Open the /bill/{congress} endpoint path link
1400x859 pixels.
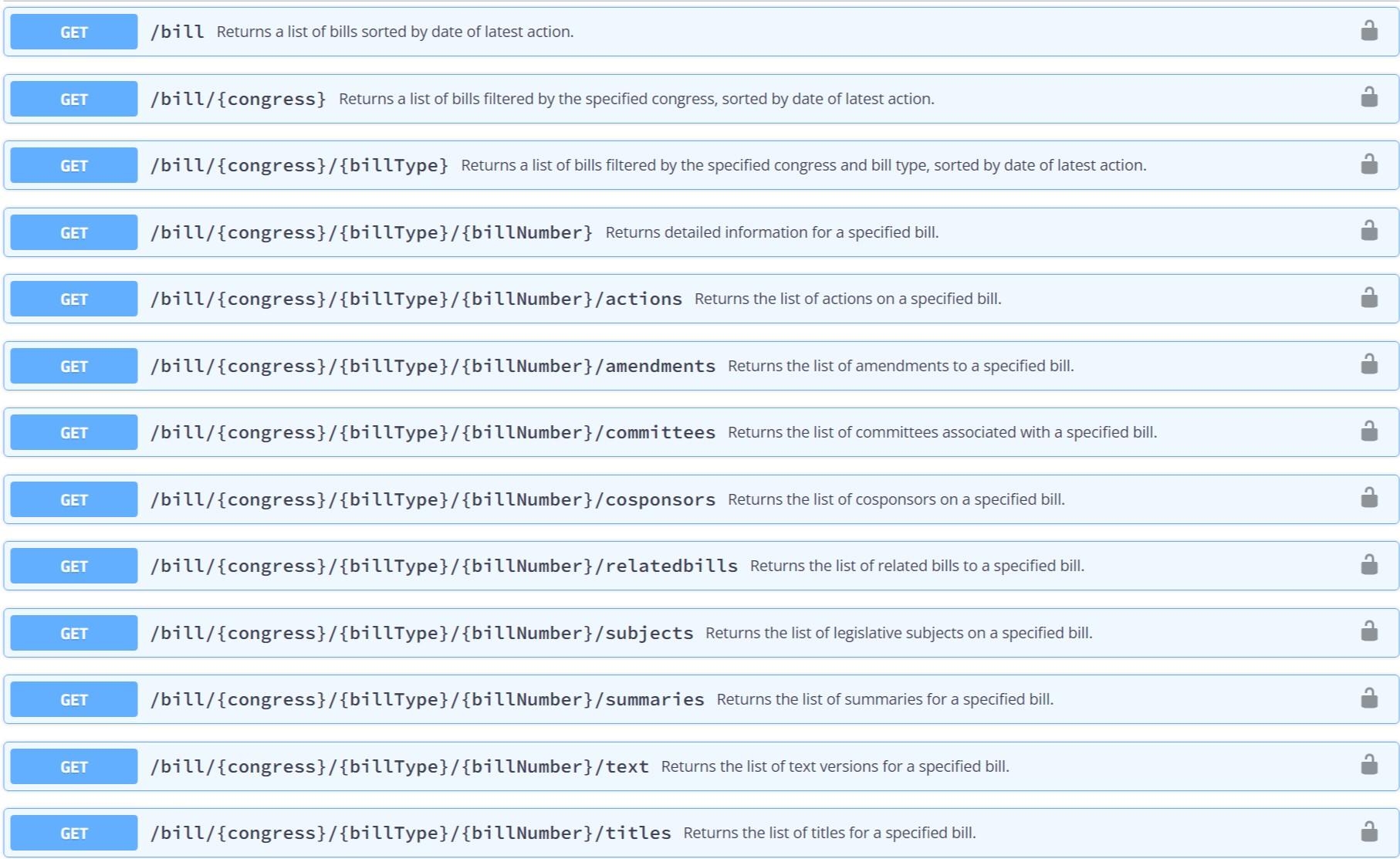point(238,99)
